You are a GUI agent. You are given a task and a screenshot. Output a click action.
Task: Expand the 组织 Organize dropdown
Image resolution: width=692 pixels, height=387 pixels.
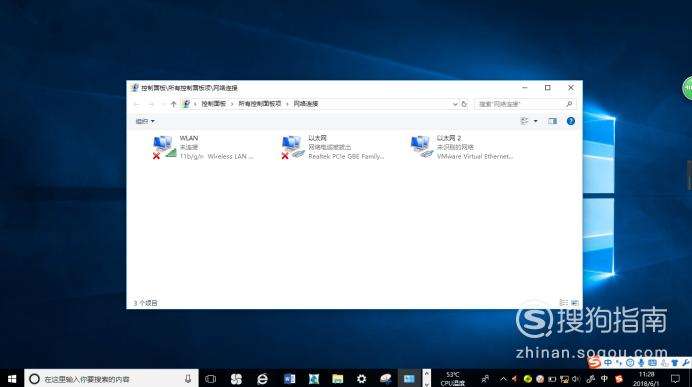click(x=145, y=121)
